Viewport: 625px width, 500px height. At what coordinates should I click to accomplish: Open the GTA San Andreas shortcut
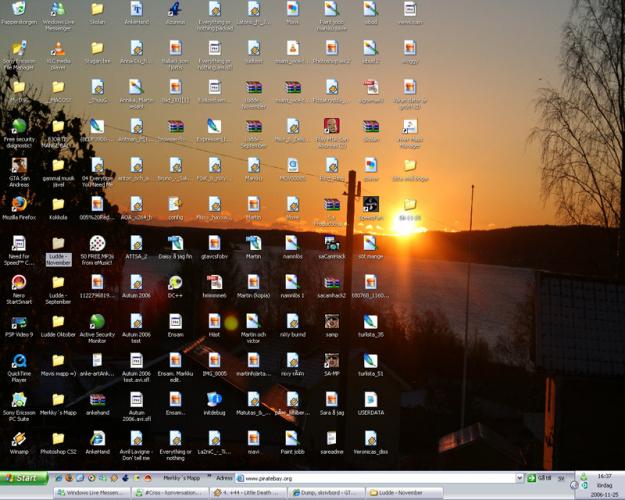[x=19, y=166]
